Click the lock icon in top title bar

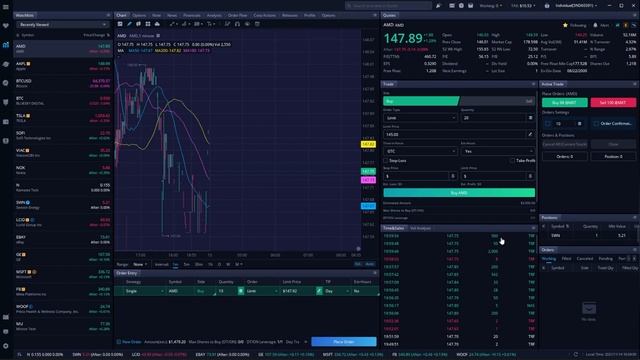click(x=547, y=6)
